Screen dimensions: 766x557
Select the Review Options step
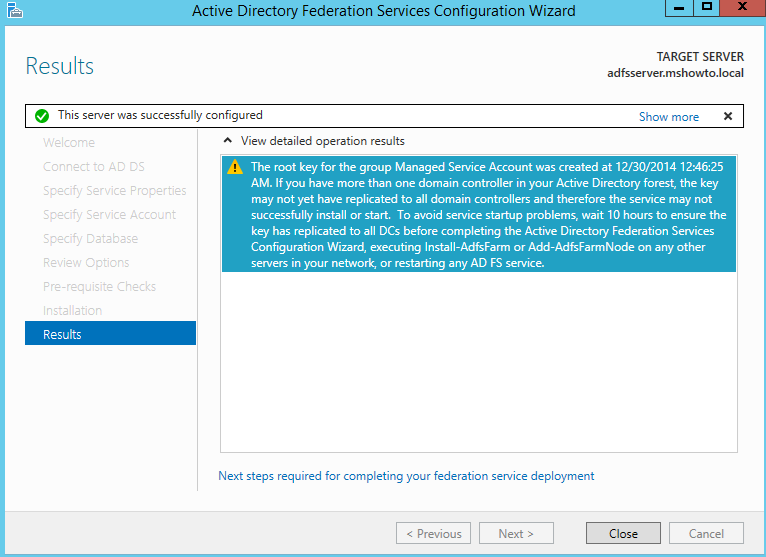[86, 262]
